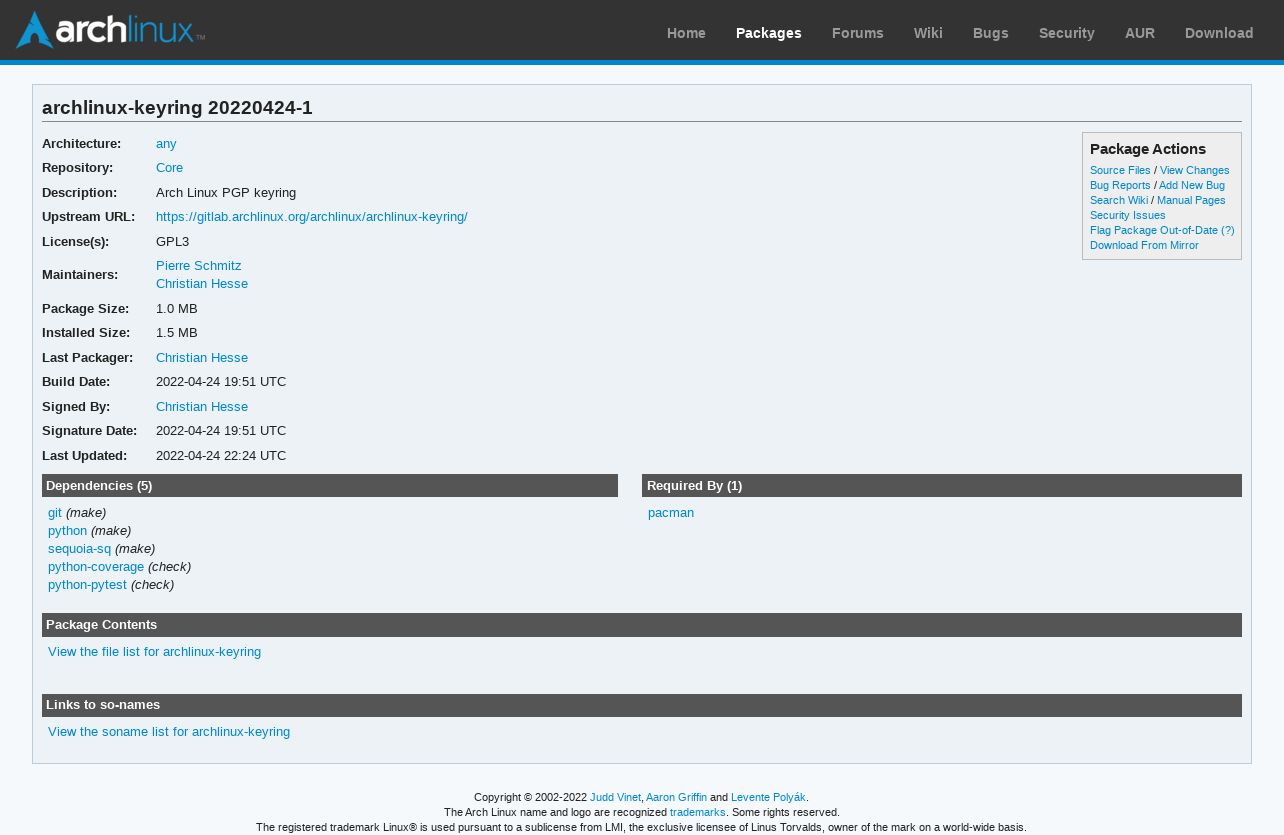Click View Changes link
Image resolution: width=1284 pixels, height=835 pixels.
tap(1194, 171)
